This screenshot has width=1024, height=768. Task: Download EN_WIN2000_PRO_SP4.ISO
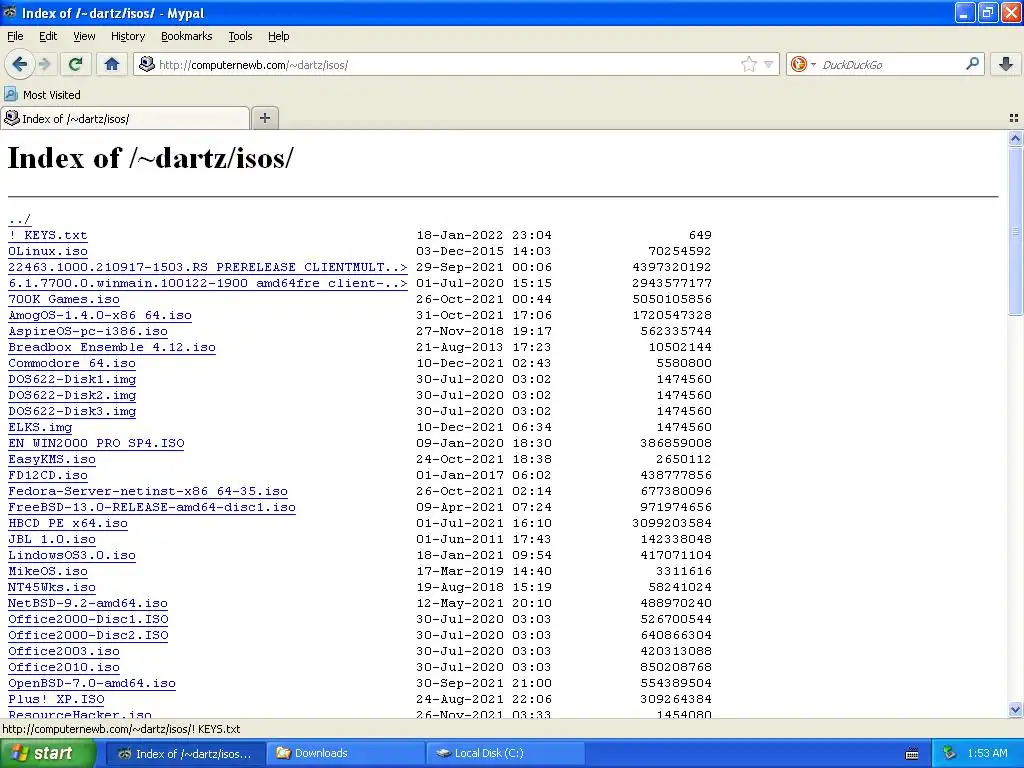coord(96,443)
